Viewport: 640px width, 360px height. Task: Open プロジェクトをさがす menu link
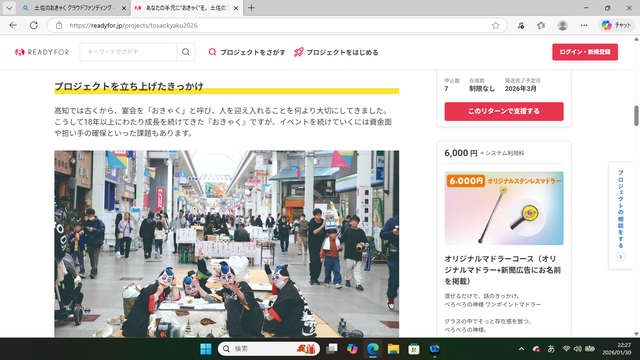pyautogui.click(x=247, y=52)
